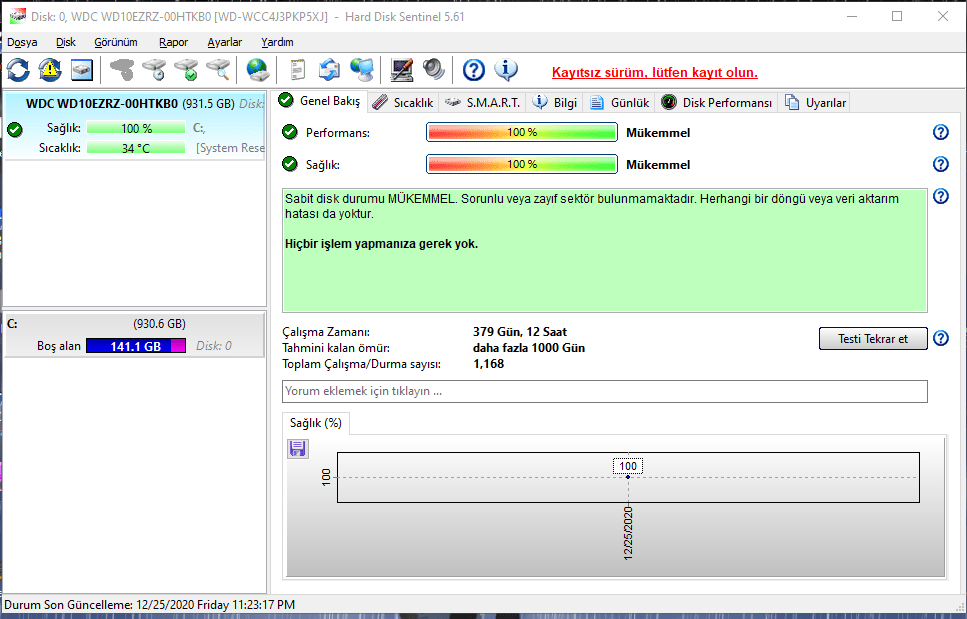967x619 pixels.
Task: Switch to the Genel Bakış tab
Action: [x=319, y=100]
